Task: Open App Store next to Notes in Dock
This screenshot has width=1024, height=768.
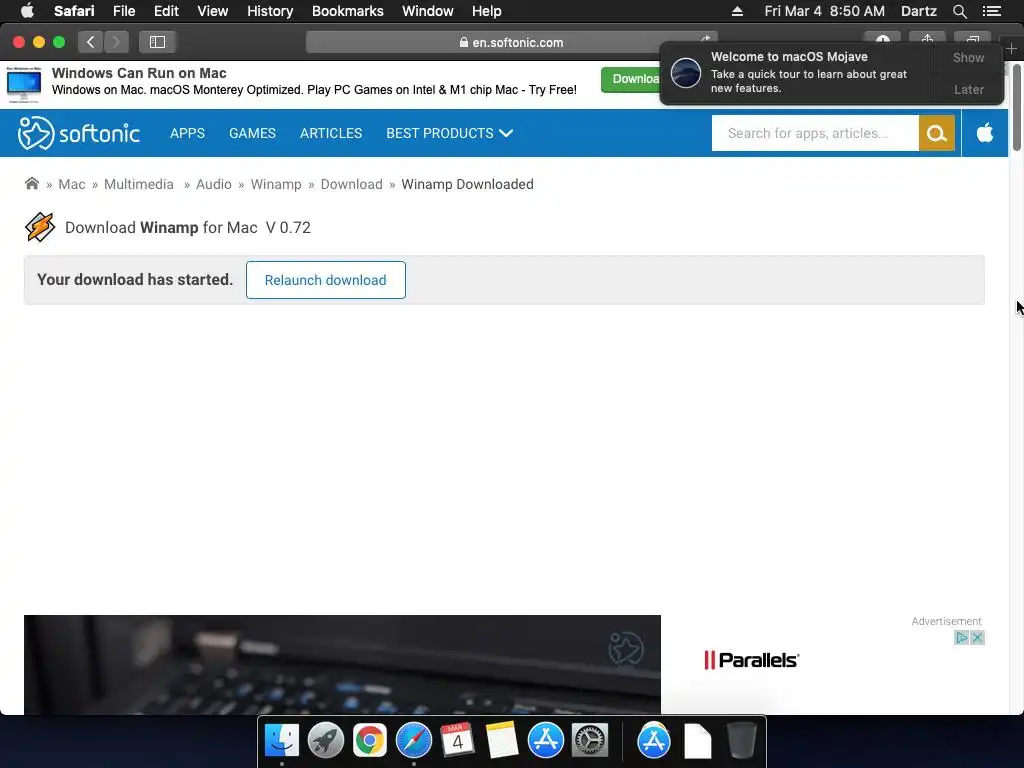Action: [545, 741]
